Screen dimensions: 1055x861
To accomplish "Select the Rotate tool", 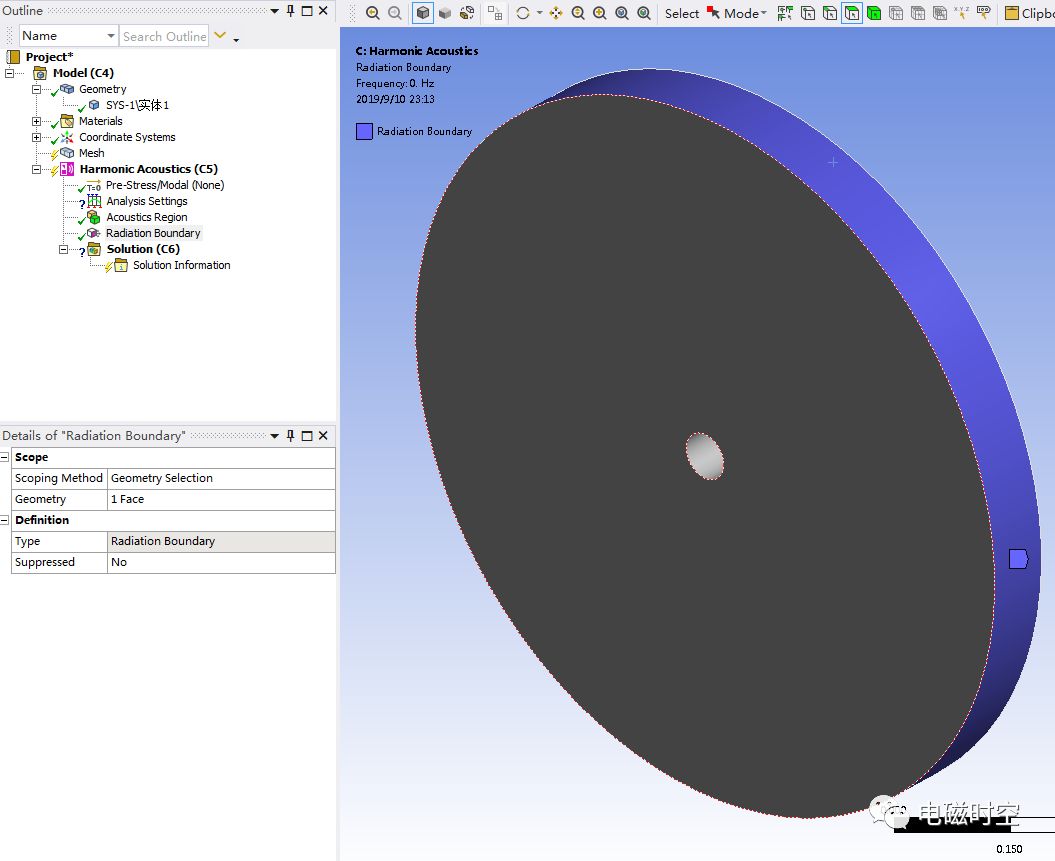I will coord(523,13).
